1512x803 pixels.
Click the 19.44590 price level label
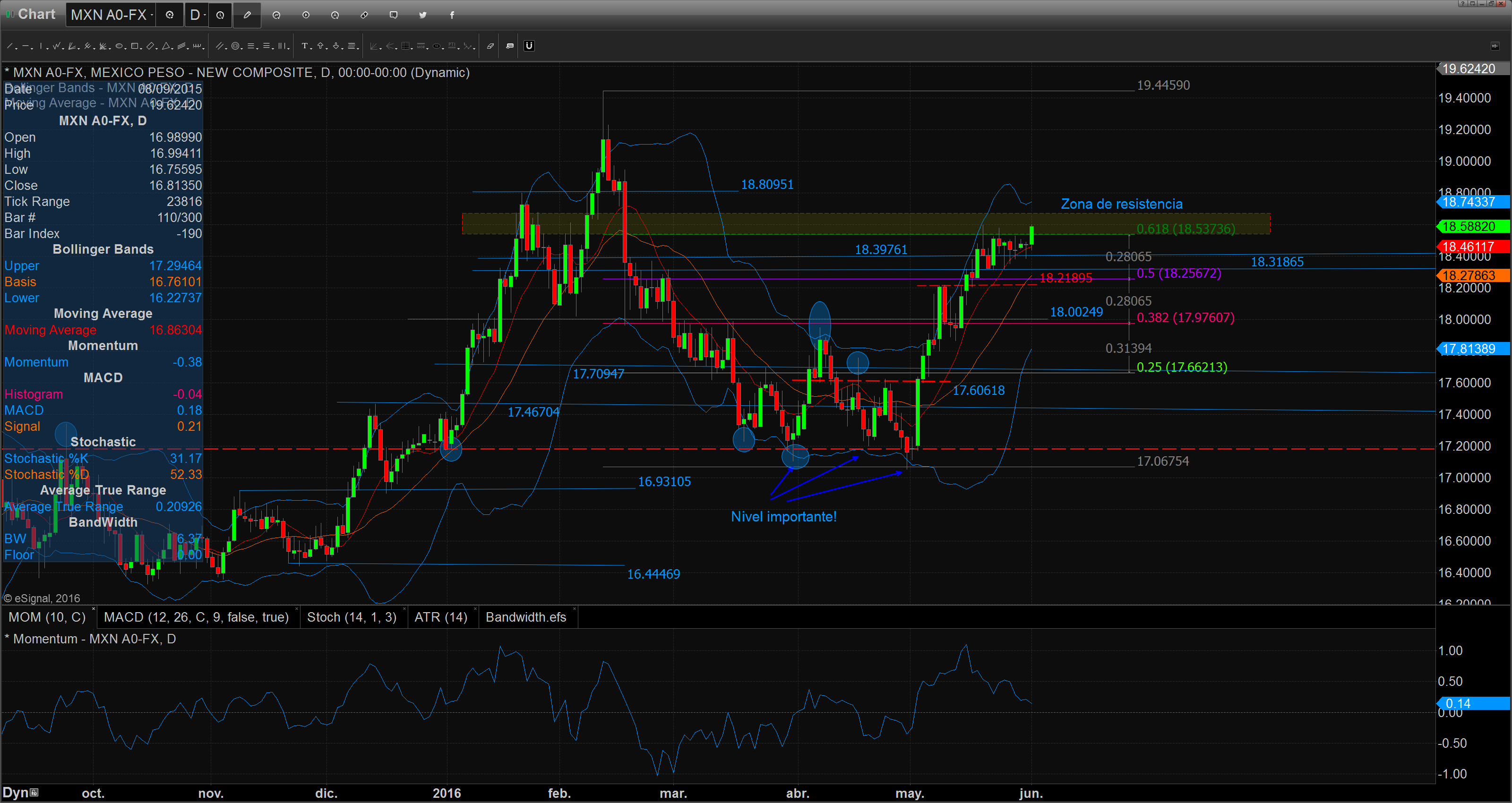[x=1163, y=85]
